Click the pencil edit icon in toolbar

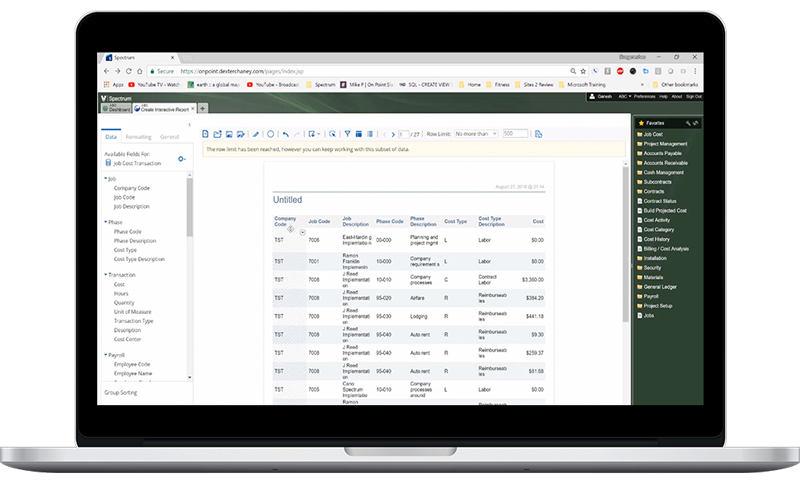pyautogui.click(x=256, y=134)
